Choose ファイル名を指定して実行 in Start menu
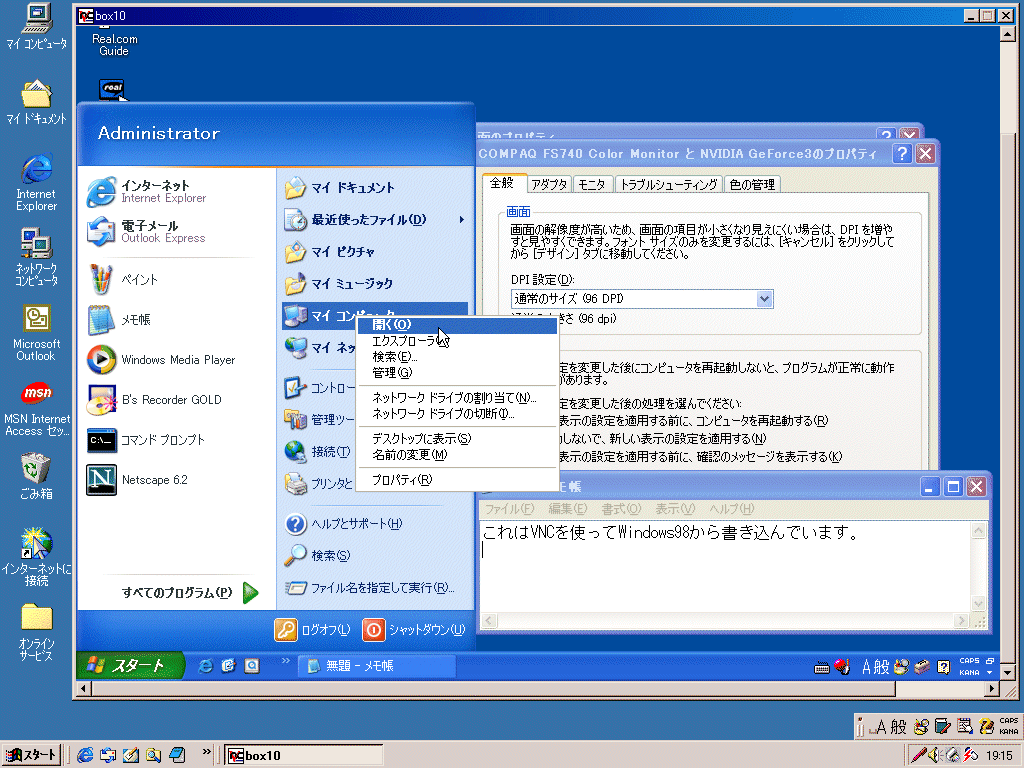Viewport: 1024px width, 768px height. click(370, 588)
